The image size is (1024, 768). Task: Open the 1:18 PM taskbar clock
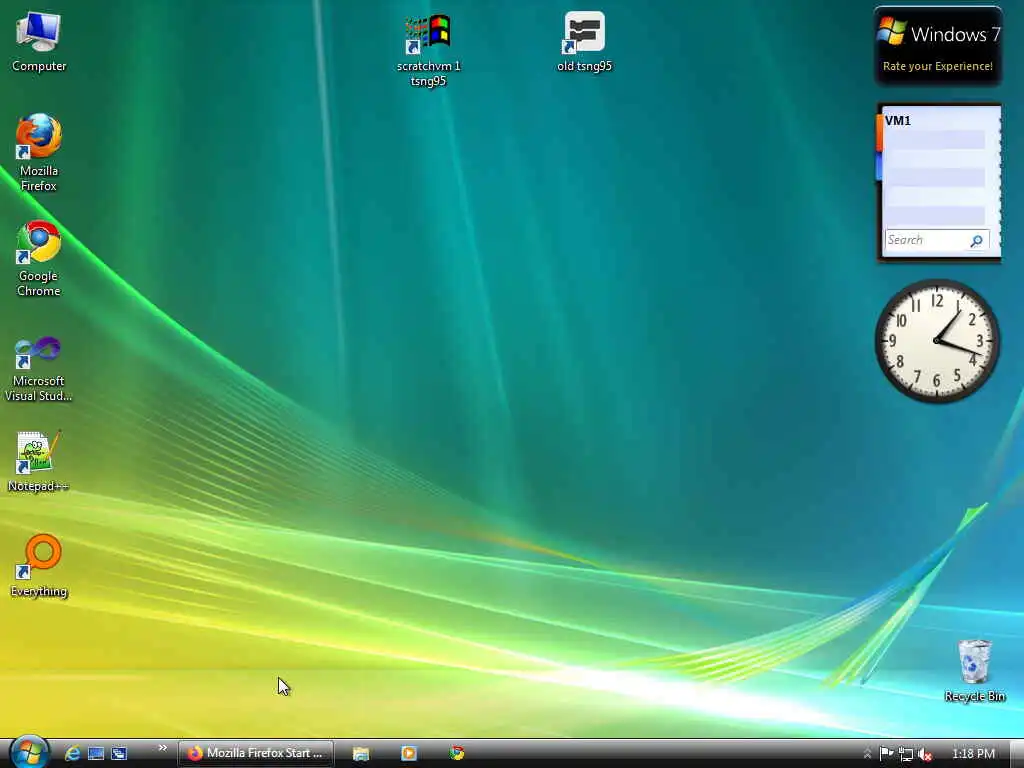[x=973, y=754]
